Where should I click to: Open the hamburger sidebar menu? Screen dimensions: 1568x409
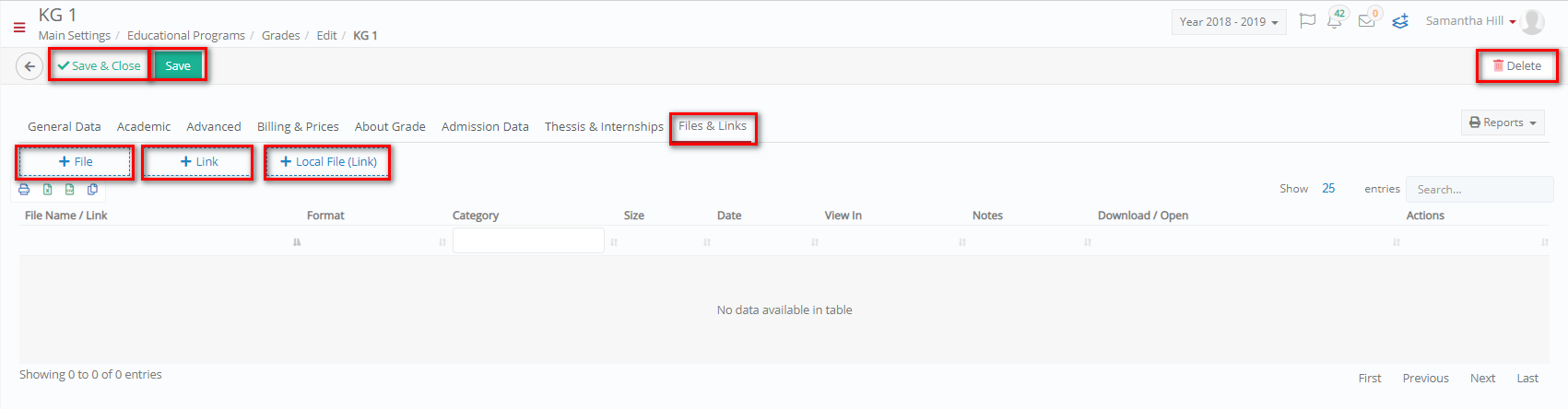pos(19,28)
